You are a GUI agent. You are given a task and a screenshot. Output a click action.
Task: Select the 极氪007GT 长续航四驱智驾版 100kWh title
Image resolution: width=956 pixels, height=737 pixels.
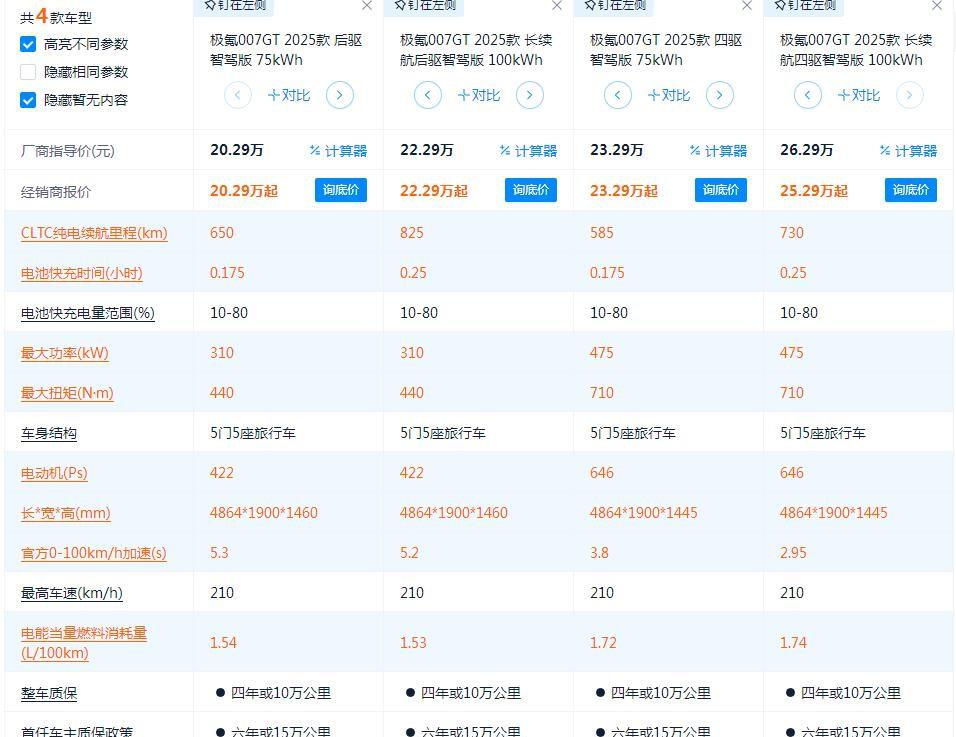point(856,50)
